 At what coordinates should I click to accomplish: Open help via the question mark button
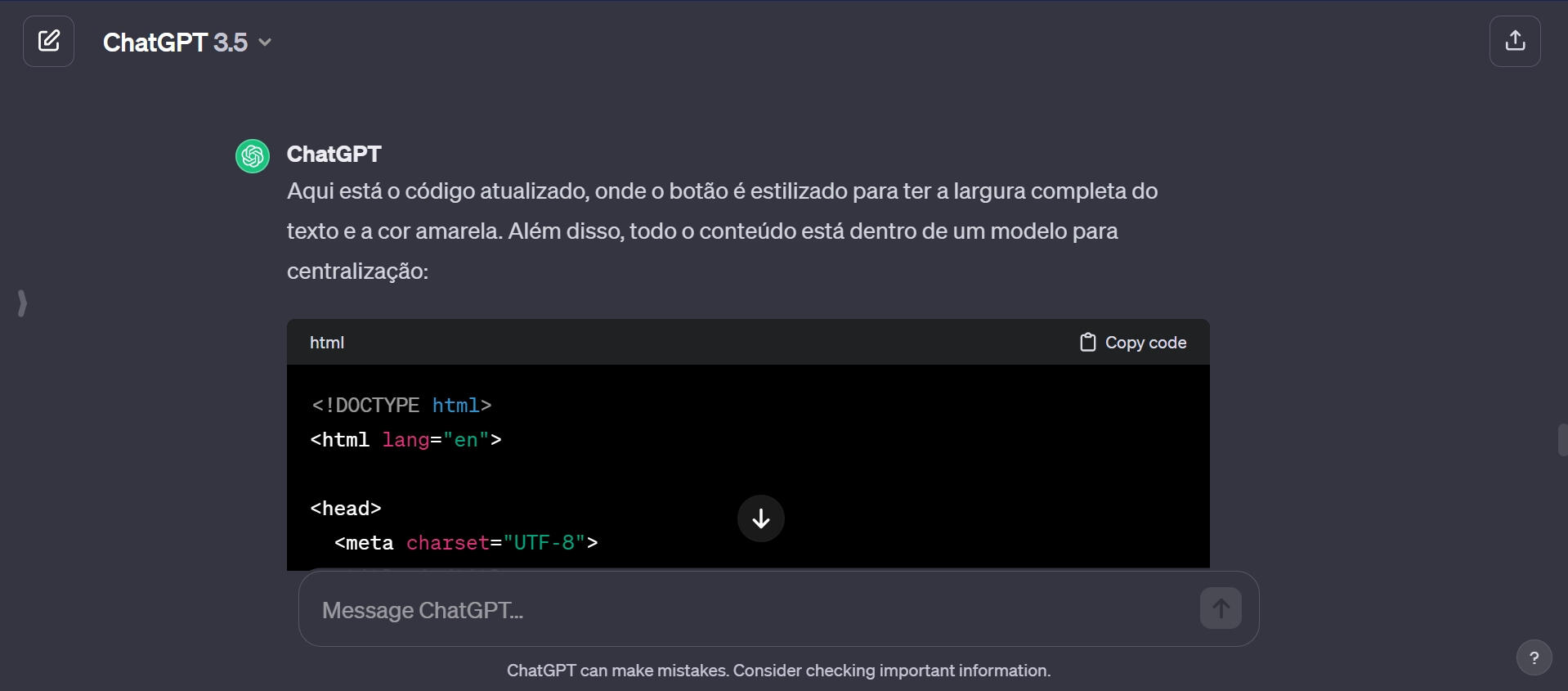1534,657
